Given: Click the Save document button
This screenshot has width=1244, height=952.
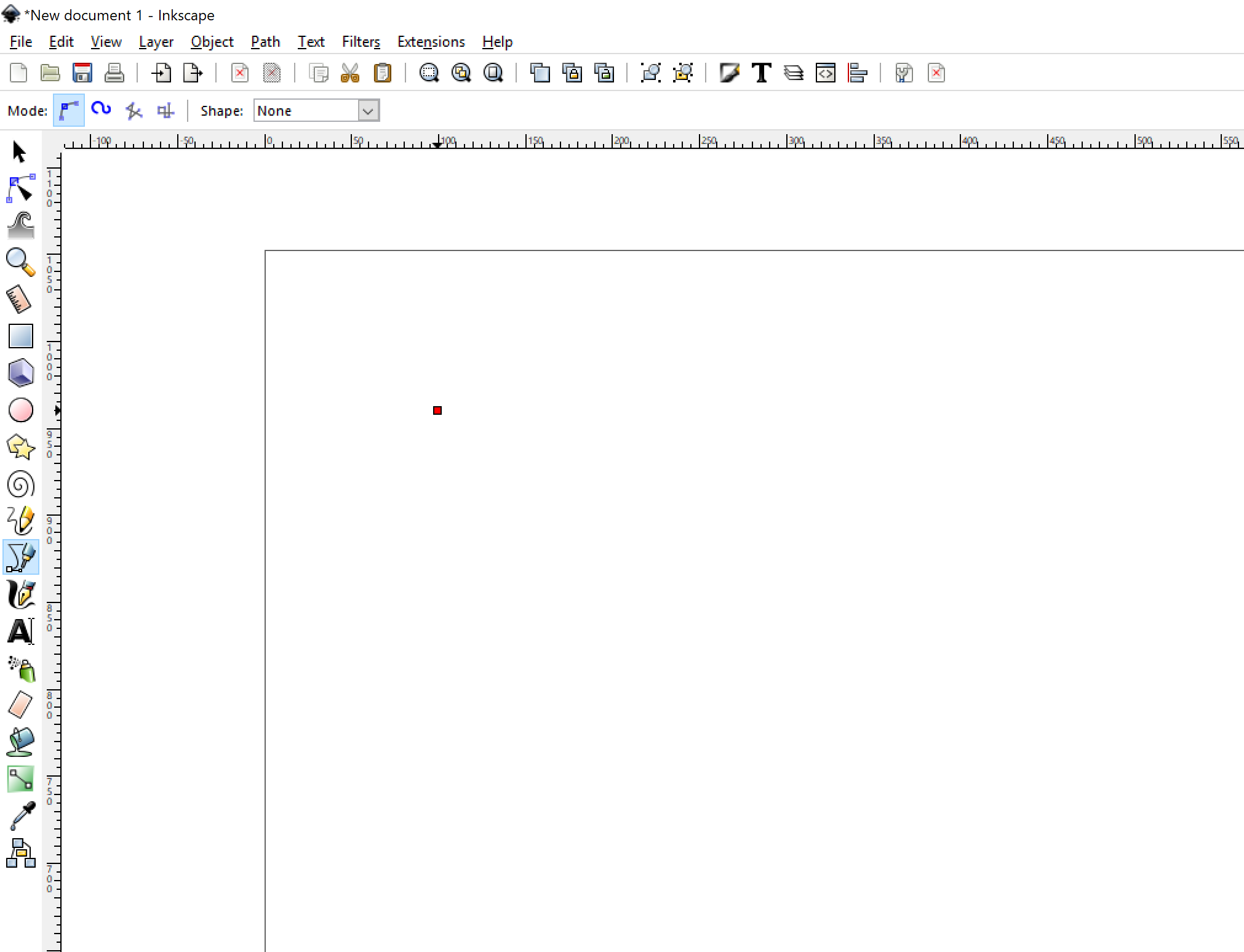Looking at the screenshot, I should click(x=82, y=73).
